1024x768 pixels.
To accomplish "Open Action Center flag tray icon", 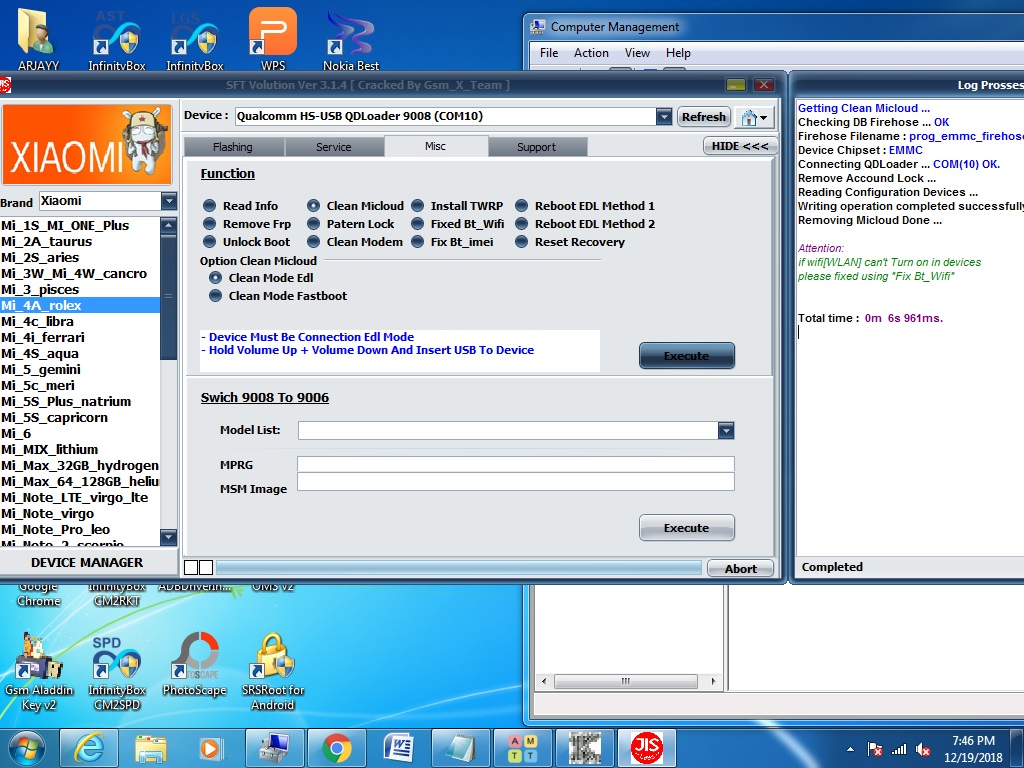I will (874, 750).
